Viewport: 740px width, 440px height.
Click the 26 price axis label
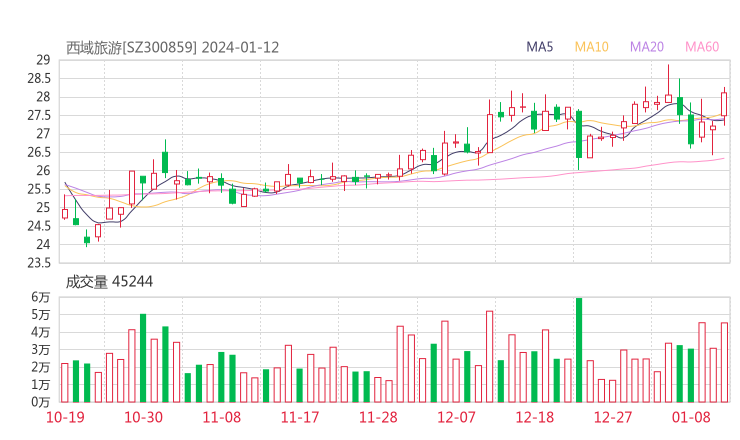point(43,171)
